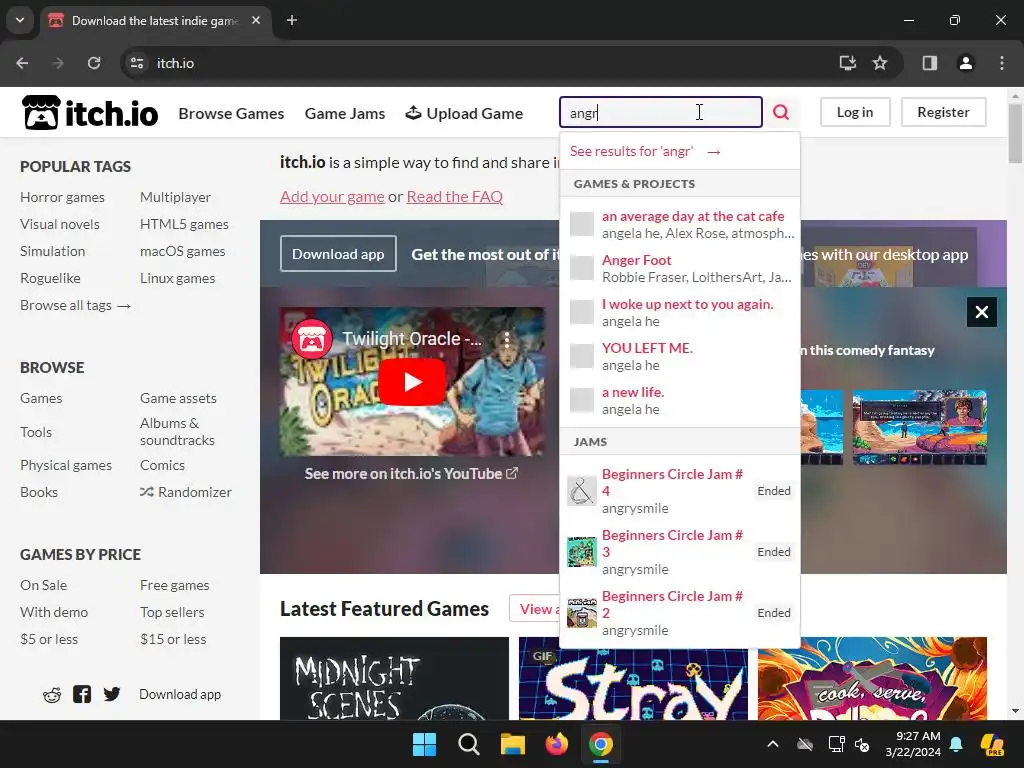Open Visual novels tag
The height and width of the screenshot is (768, 1024).
tap(59, 224)
